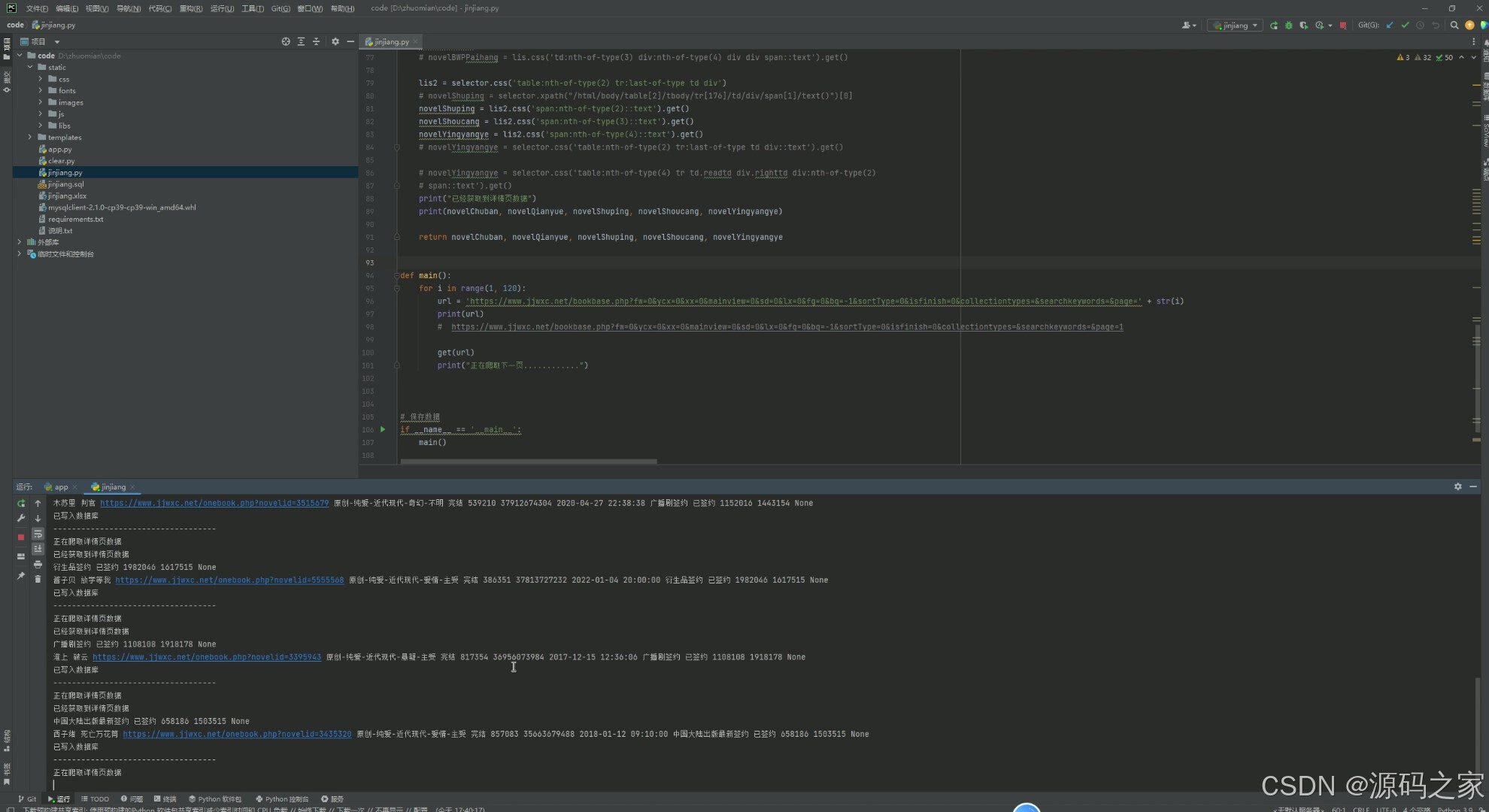
Task: Toggle pin tab in run panel
Action: pyautogui.click(x=21, y=576)
